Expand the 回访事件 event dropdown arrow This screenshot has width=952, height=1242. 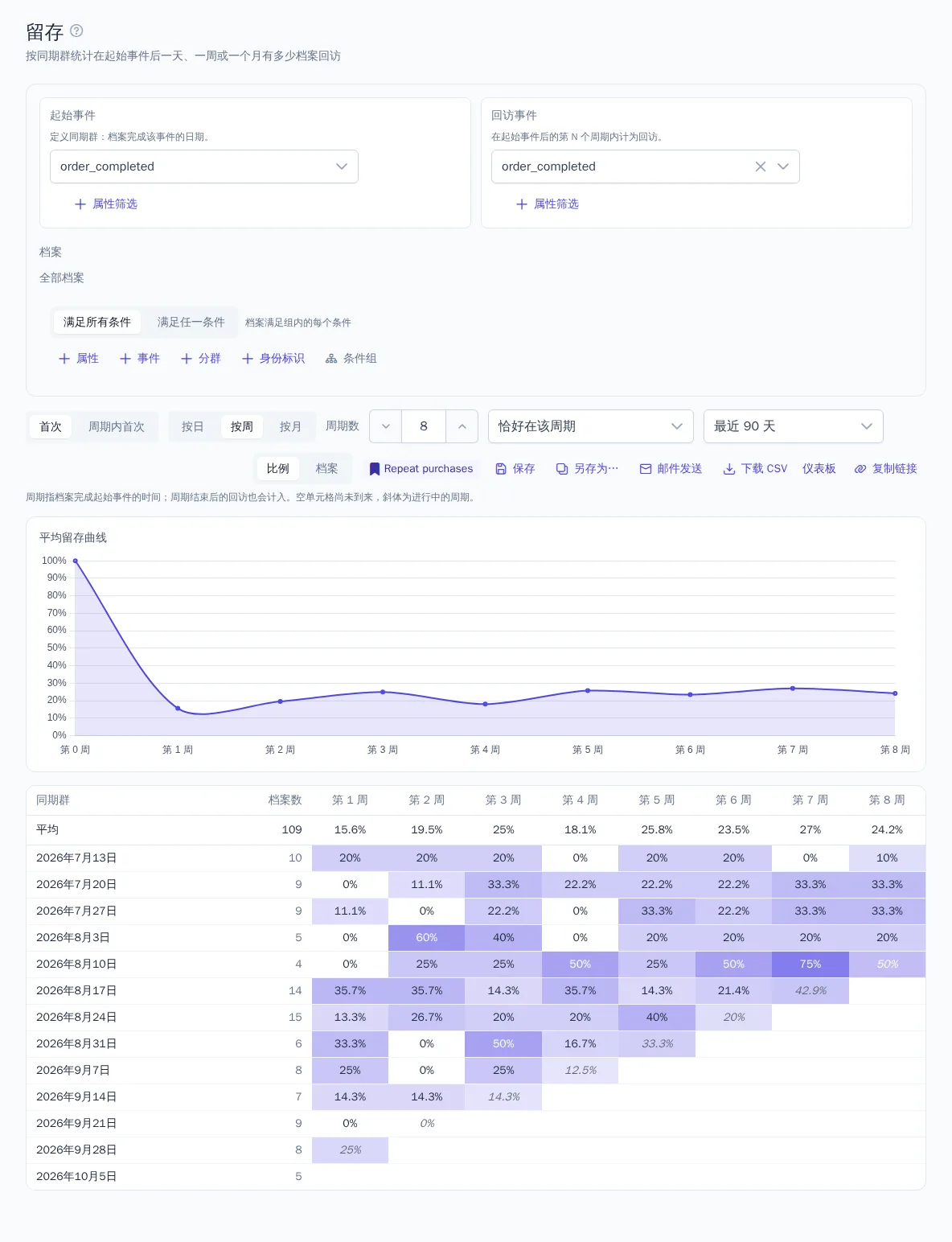pyautogui.click(x=783, y=167)
